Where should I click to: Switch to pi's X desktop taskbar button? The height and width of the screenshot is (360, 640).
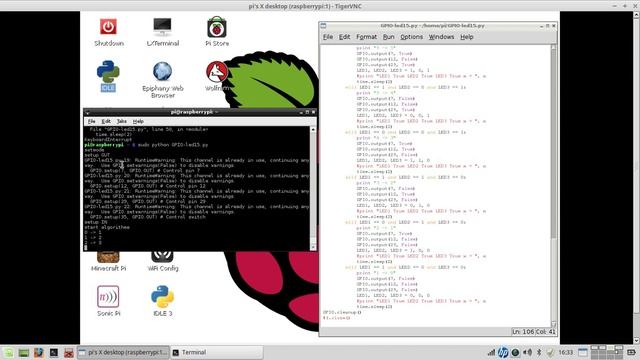[x=123, y=352]
